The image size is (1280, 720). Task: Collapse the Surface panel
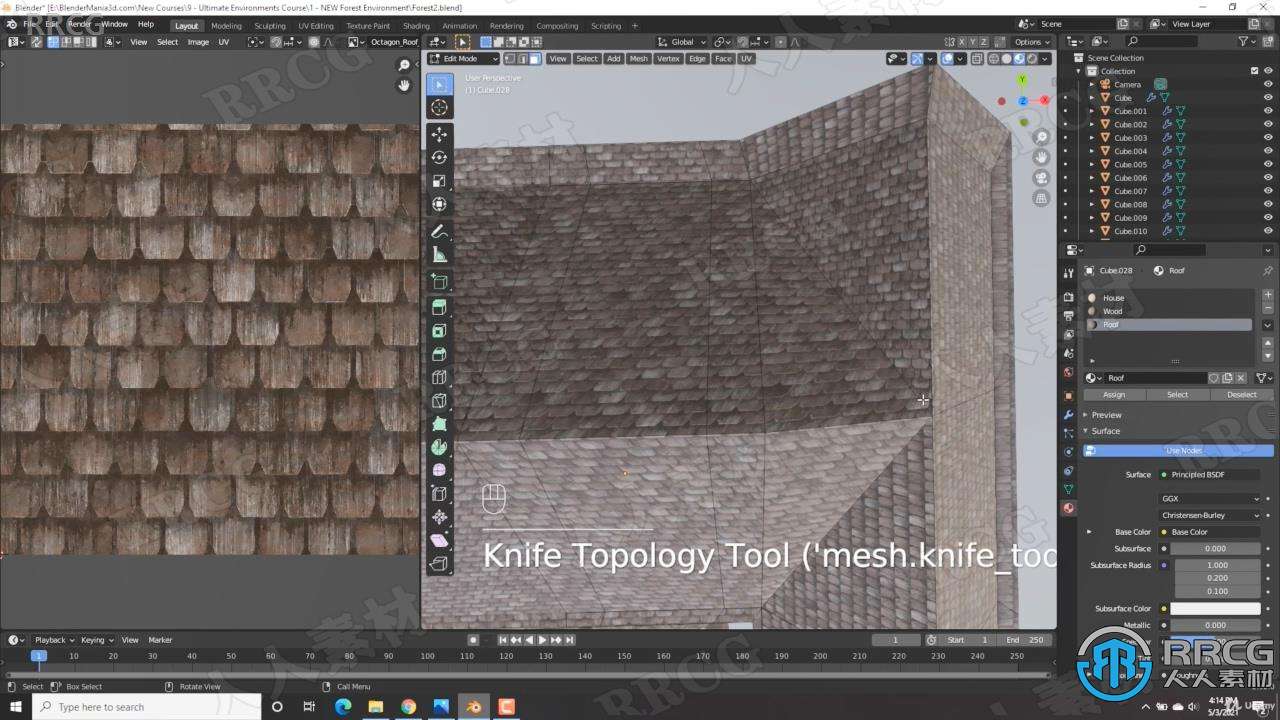point(1105,431)
